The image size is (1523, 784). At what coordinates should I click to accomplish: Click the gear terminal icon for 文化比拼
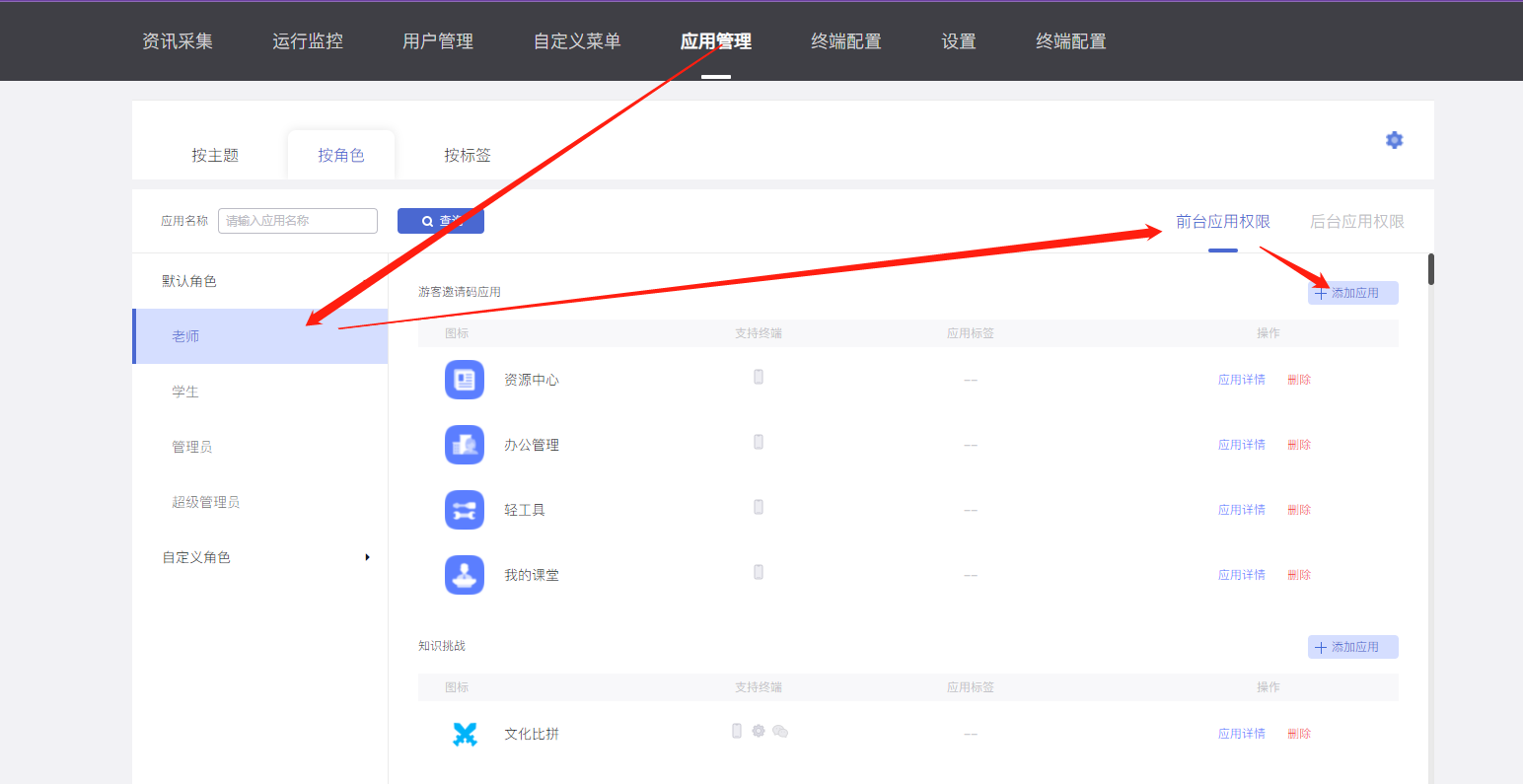click(758, 731)
